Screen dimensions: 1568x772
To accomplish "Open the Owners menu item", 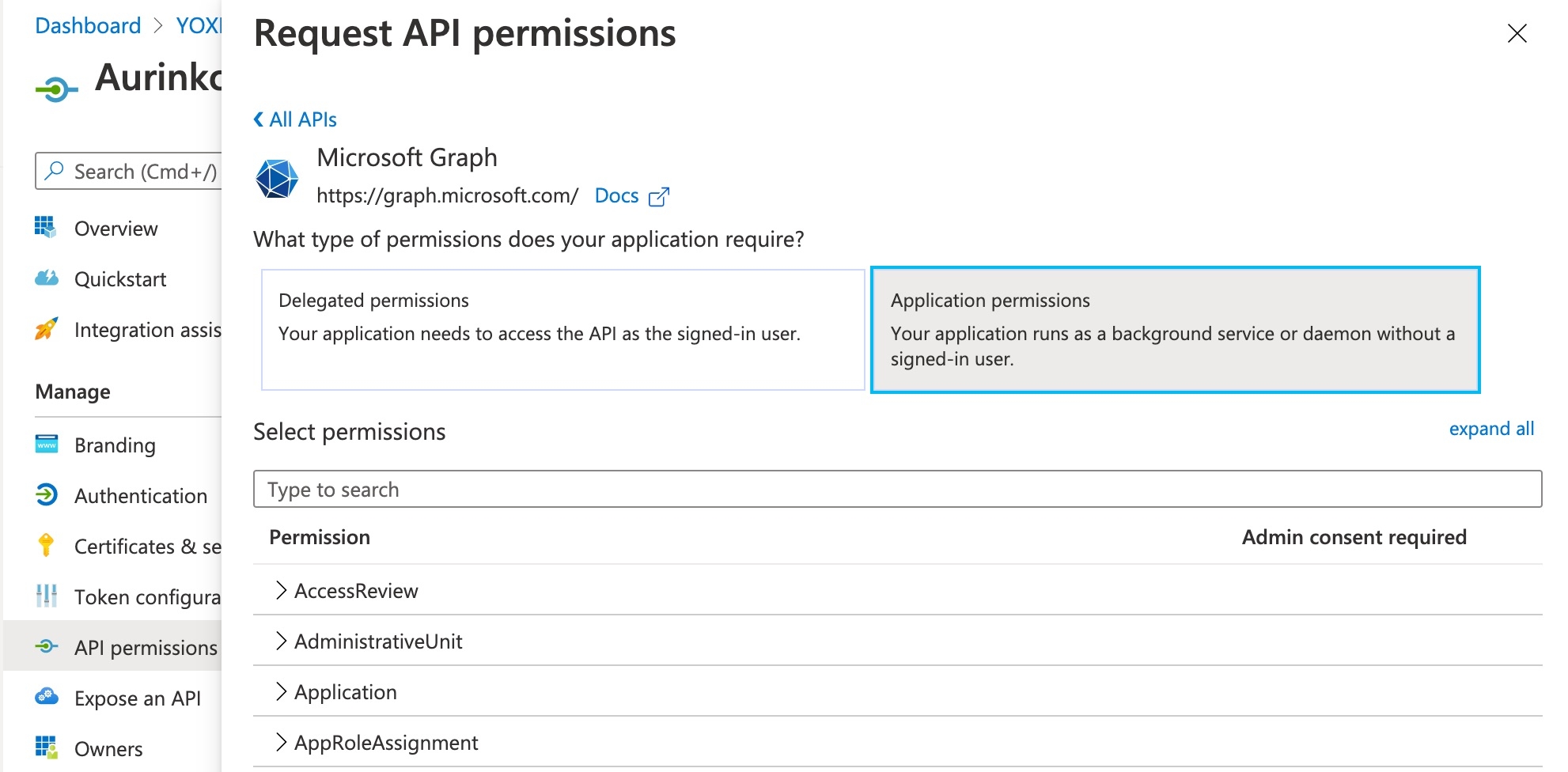I will pos(108,749).
